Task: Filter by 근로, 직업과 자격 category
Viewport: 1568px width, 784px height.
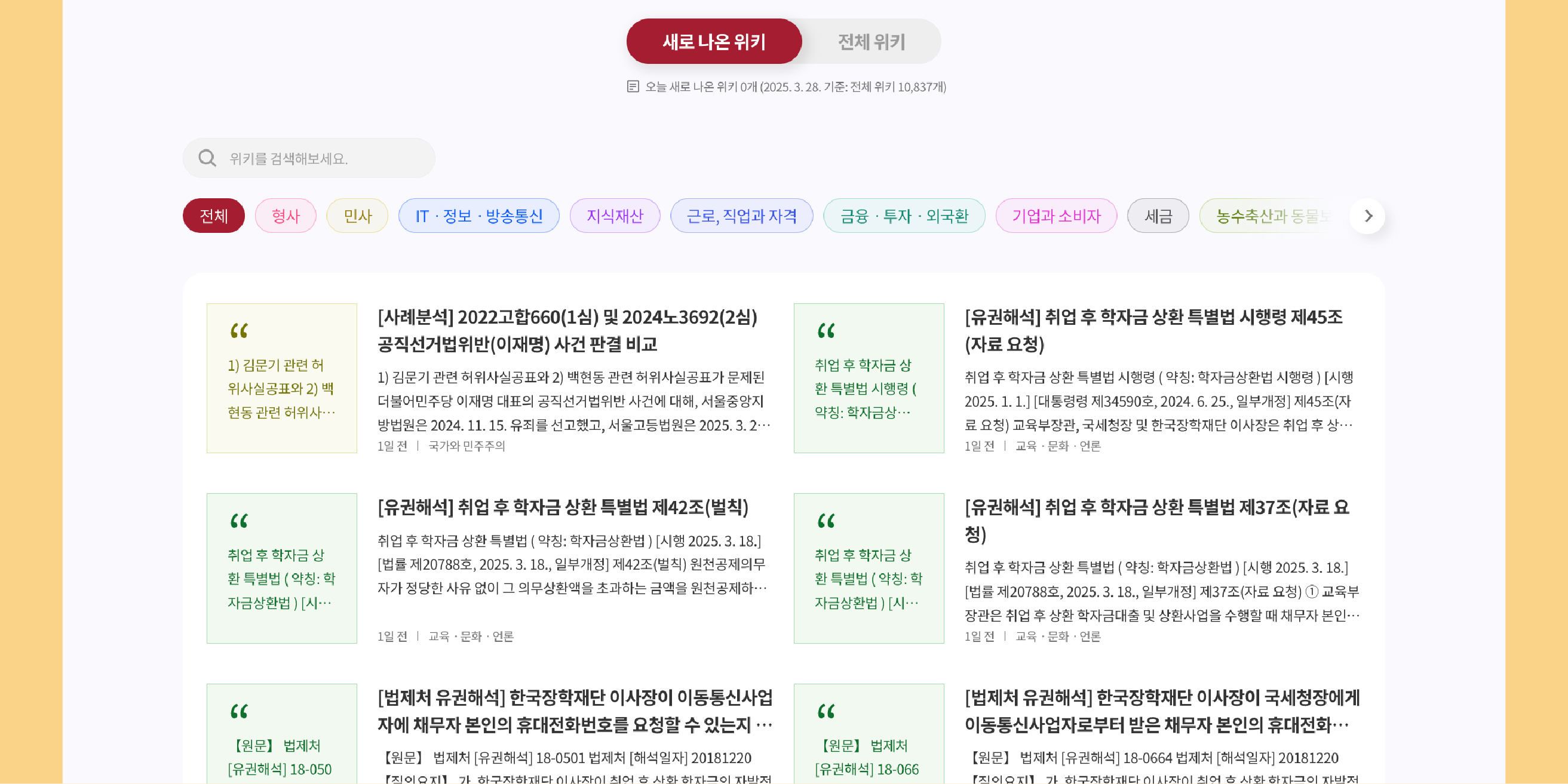Action: pos(741,216)
